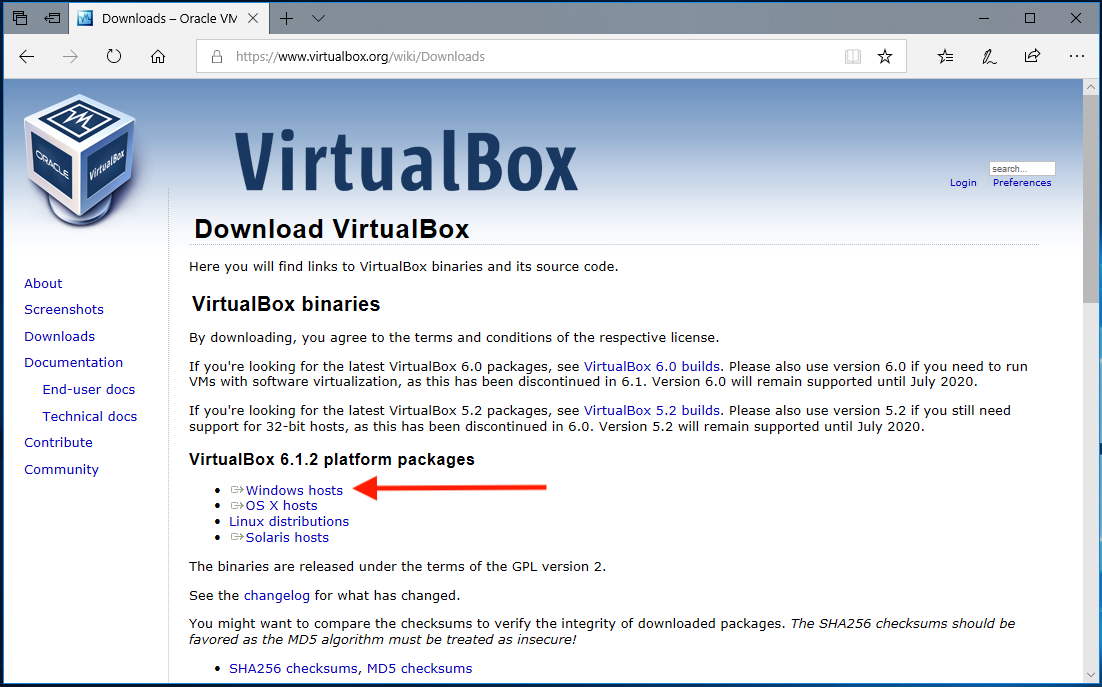Image resolution: width=1102 pixels, height=687 pixels.
Task: Open a new tab with plus button
Action: (287, 18)
